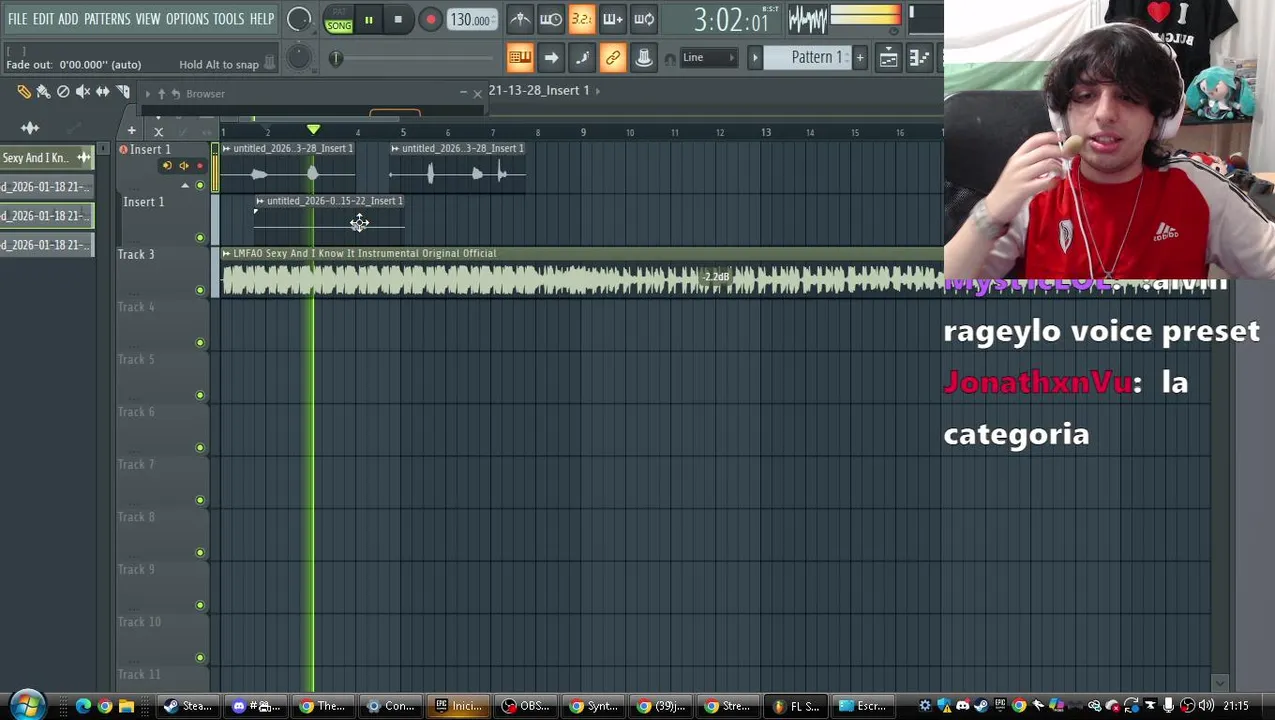Toggle mute for the first Insert 1 track
The width and height of the screenshot is (1275, 720).
200,185
